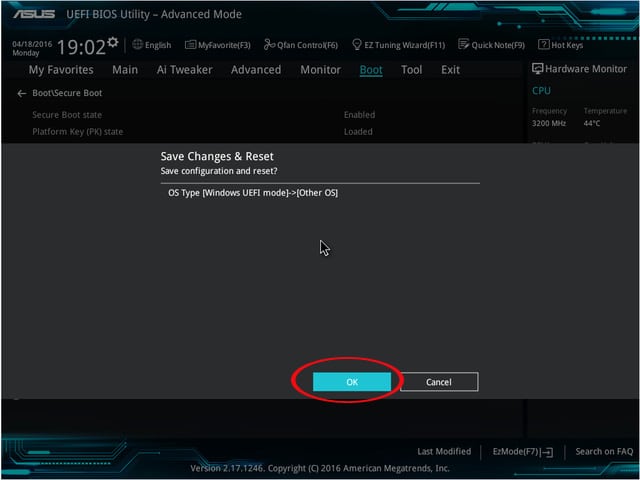Select the Secure Boot state row label
Screen dimensions: 640x480
(x=67, y=115)
